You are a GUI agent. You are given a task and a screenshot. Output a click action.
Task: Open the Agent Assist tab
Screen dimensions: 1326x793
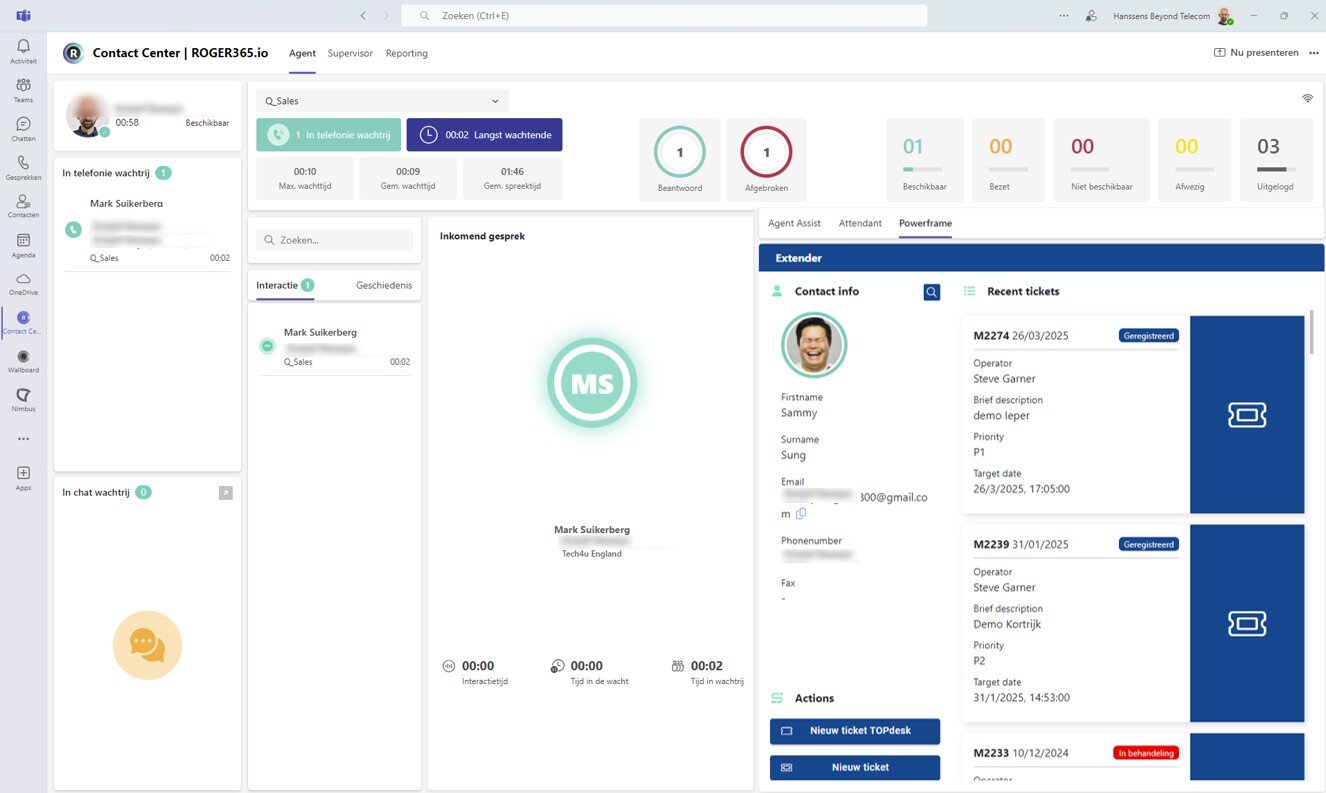(x=794, y=224)
